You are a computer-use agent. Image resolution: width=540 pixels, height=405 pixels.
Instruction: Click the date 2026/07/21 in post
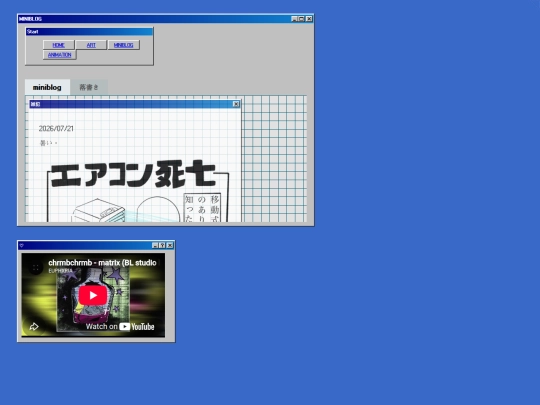[x=56, y=128]
